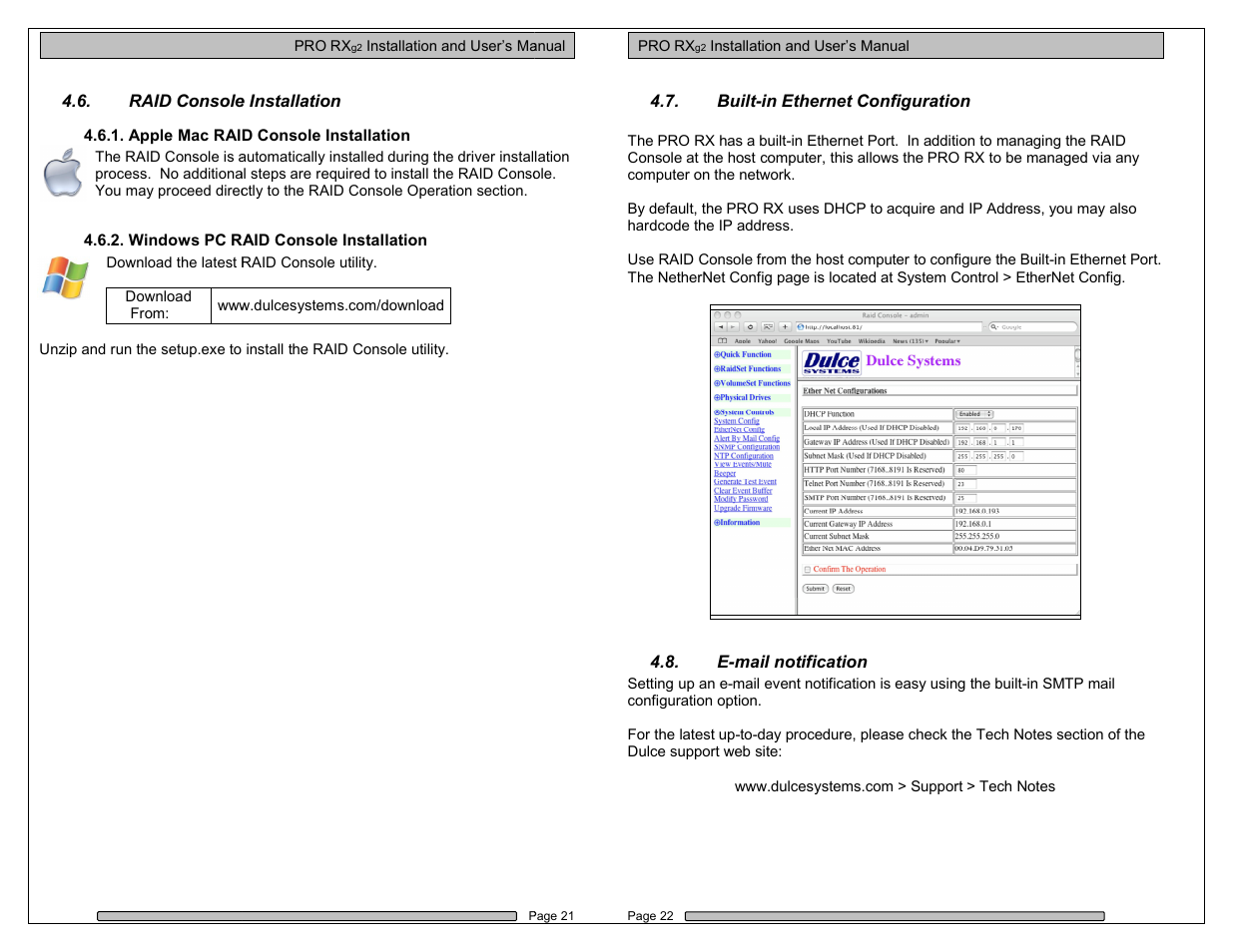The image size is (1233, 952).
Task: Click the reload page icon
Action: pyautogui.click(x=750, y=327)
